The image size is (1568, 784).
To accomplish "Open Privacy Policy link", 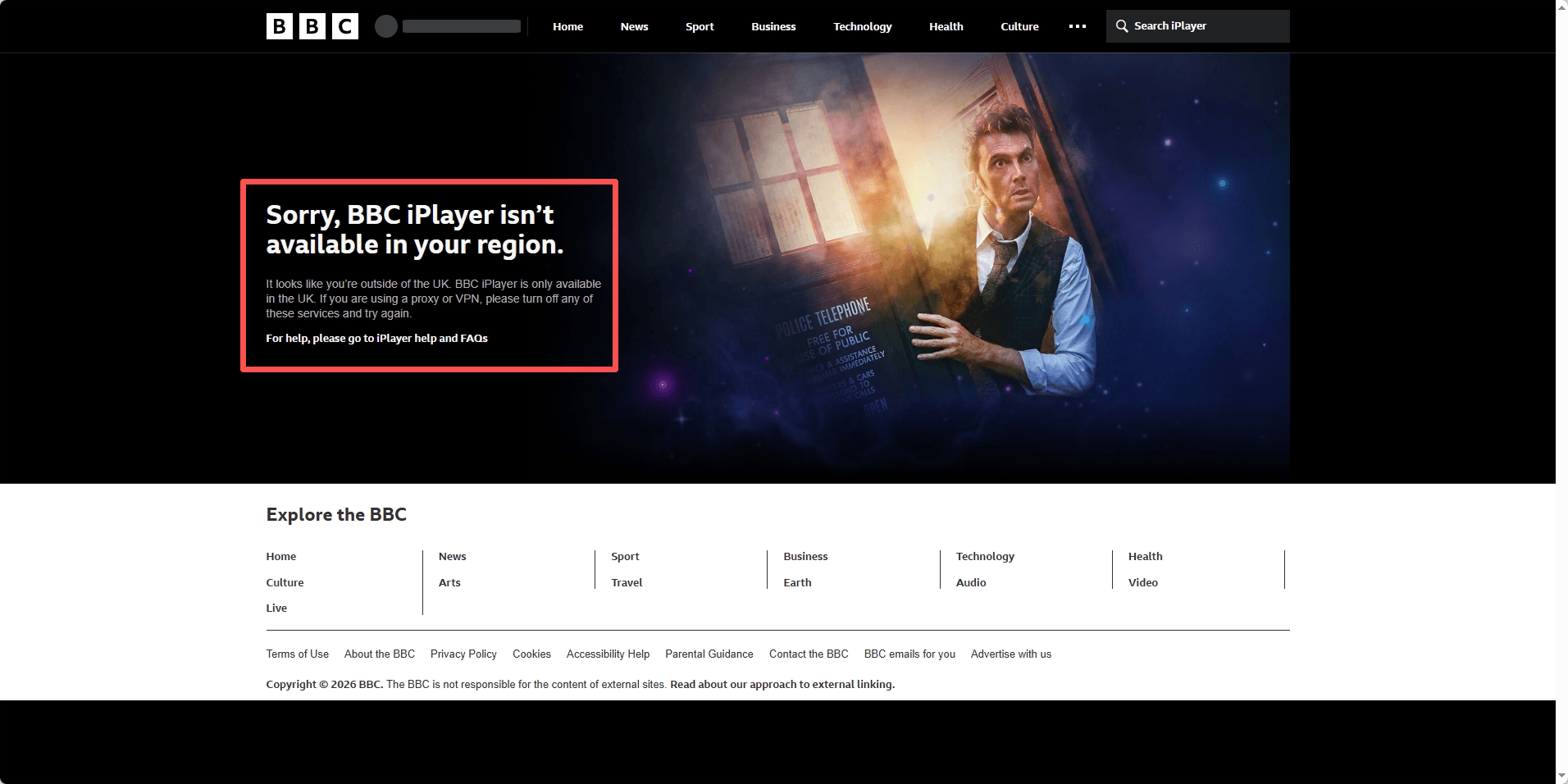I will (x=463, y=654).
